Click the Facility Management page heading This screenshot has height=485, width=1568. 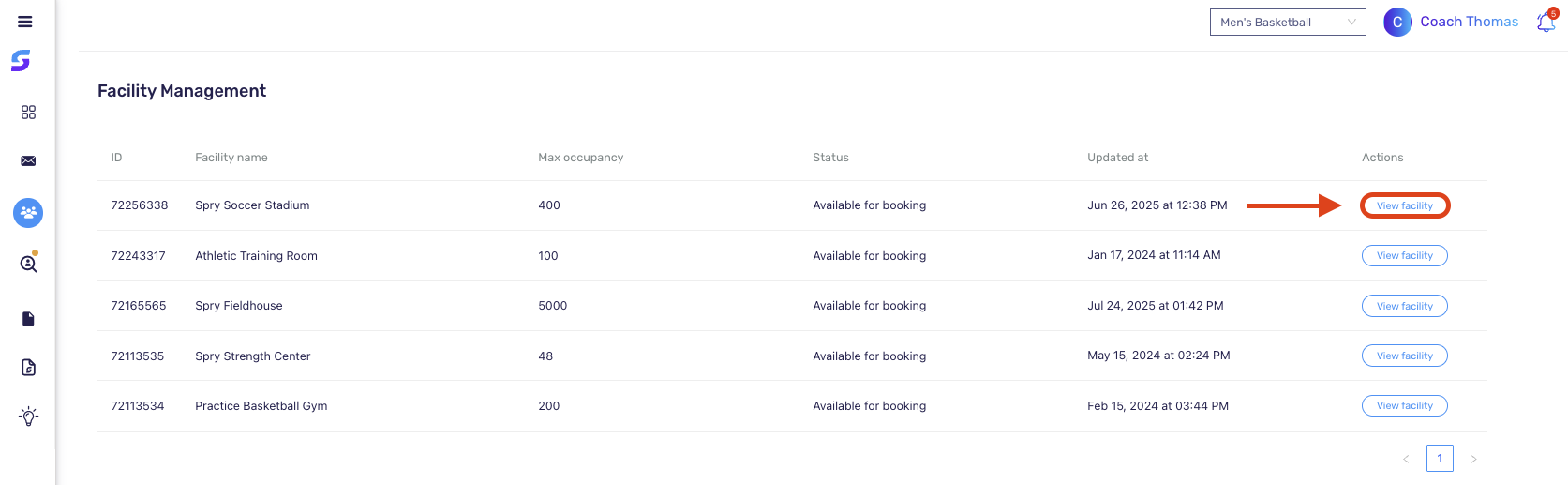(182, 91)
